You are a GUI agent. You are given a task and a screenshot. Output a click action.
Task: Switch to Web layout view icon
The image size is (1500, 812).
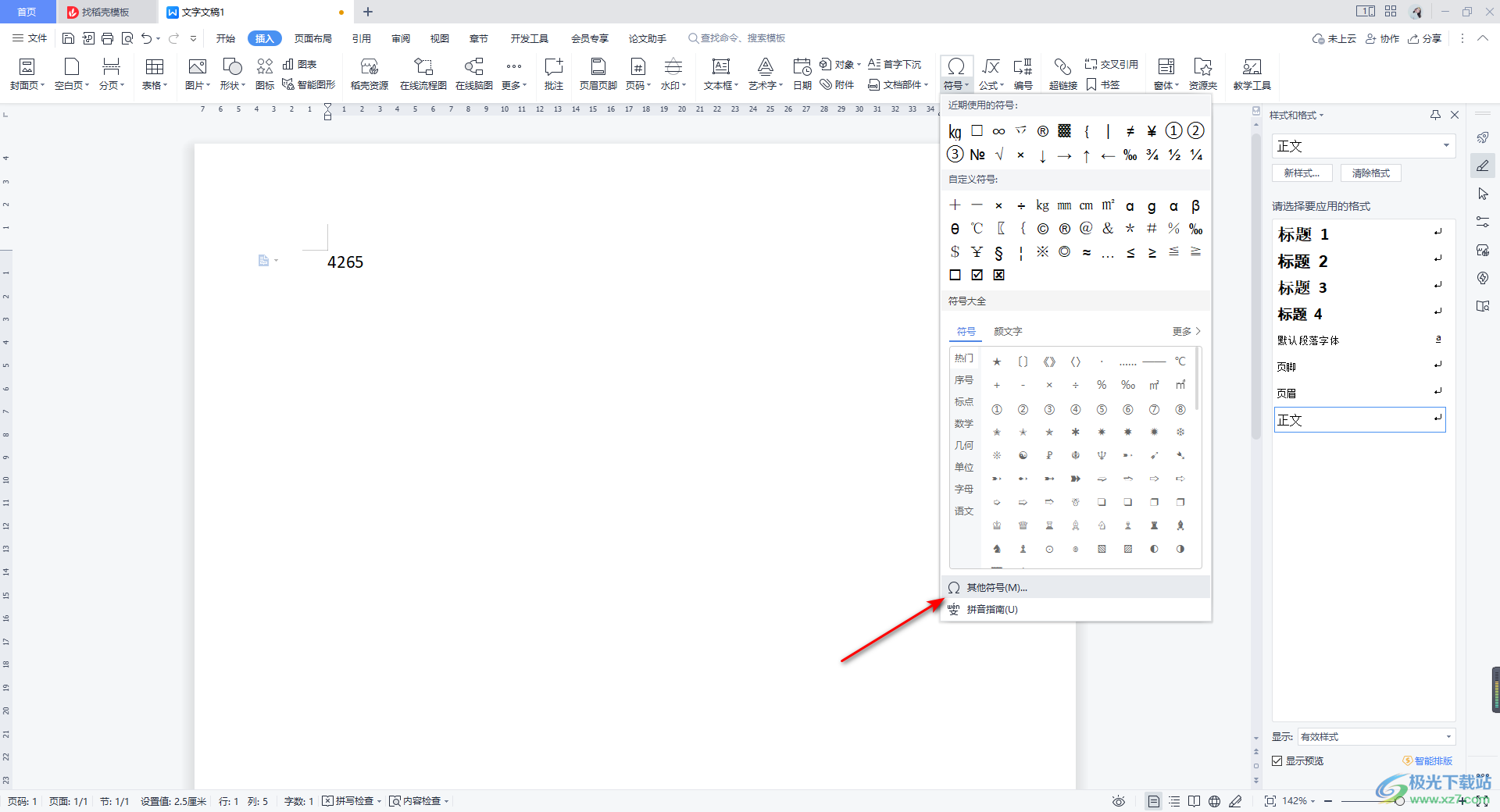coord(1214,801)
